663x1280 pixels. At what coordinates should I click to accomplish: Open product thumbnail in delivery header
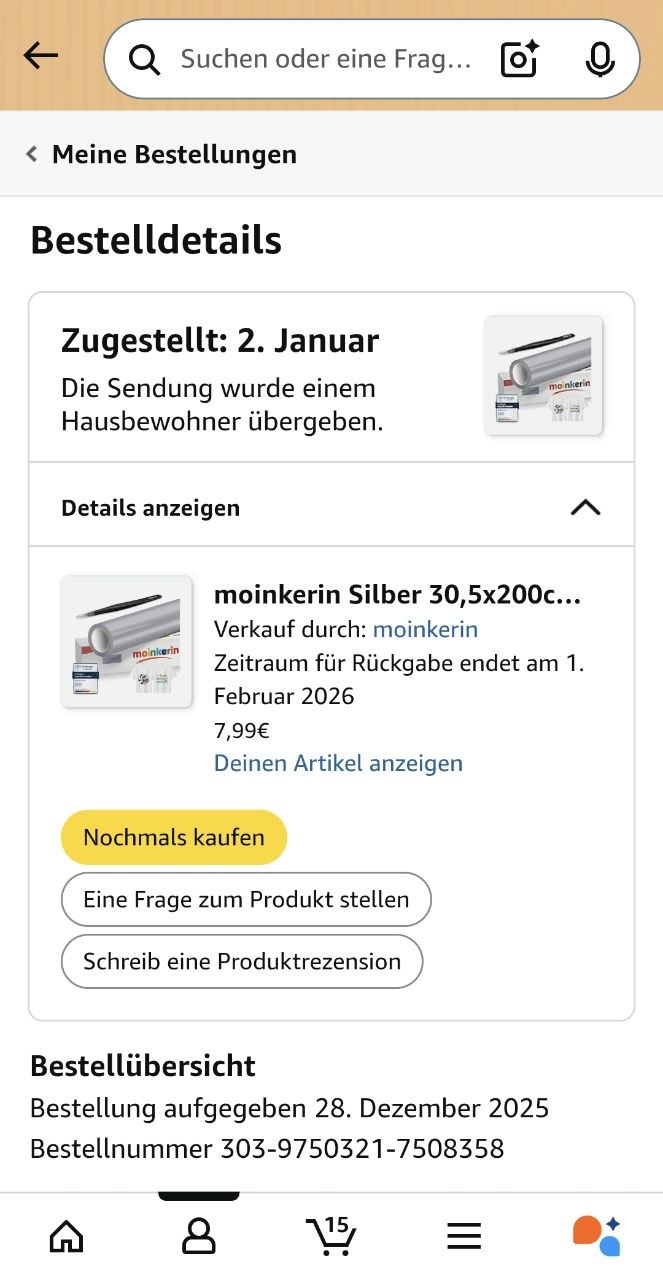[543, 376]
